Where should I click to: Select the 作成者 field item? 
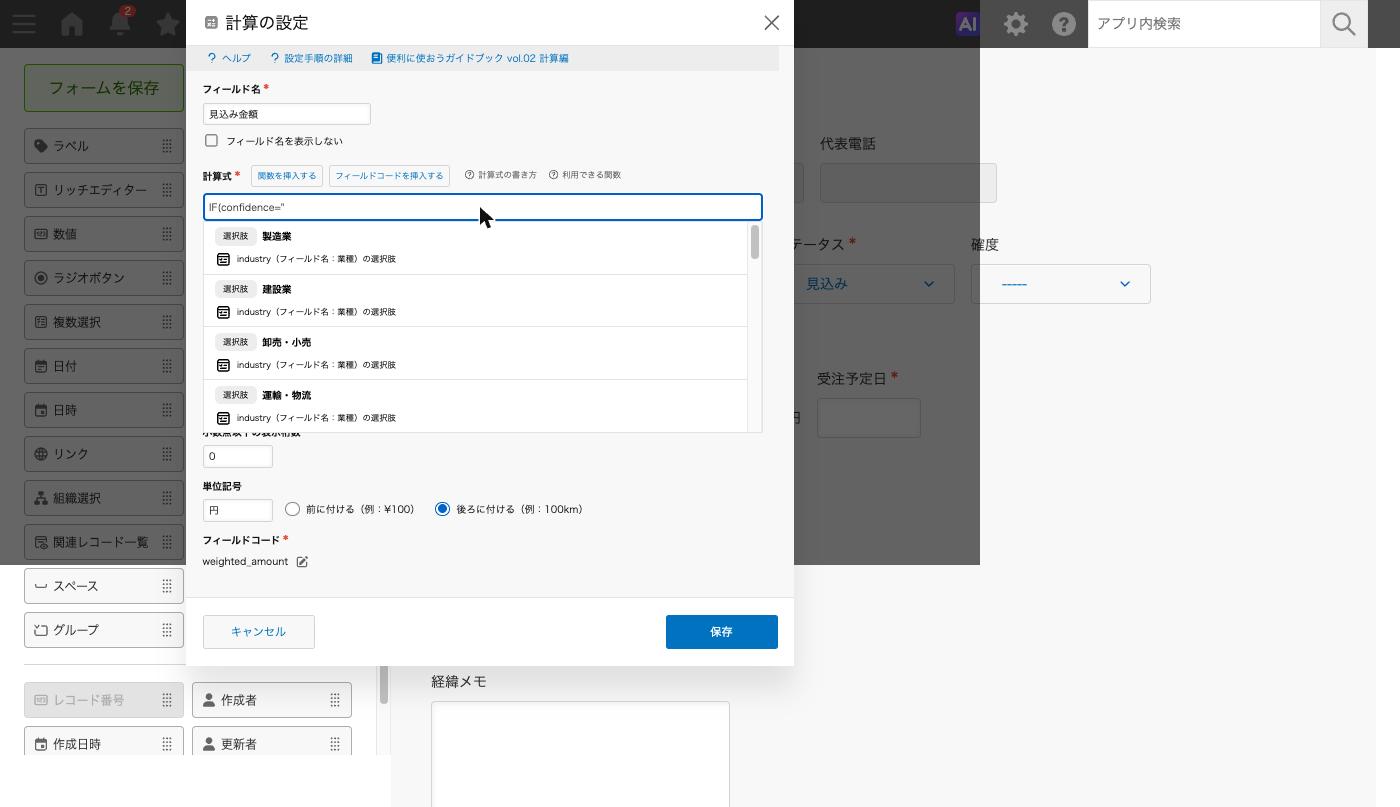click(x=272, y=700)
